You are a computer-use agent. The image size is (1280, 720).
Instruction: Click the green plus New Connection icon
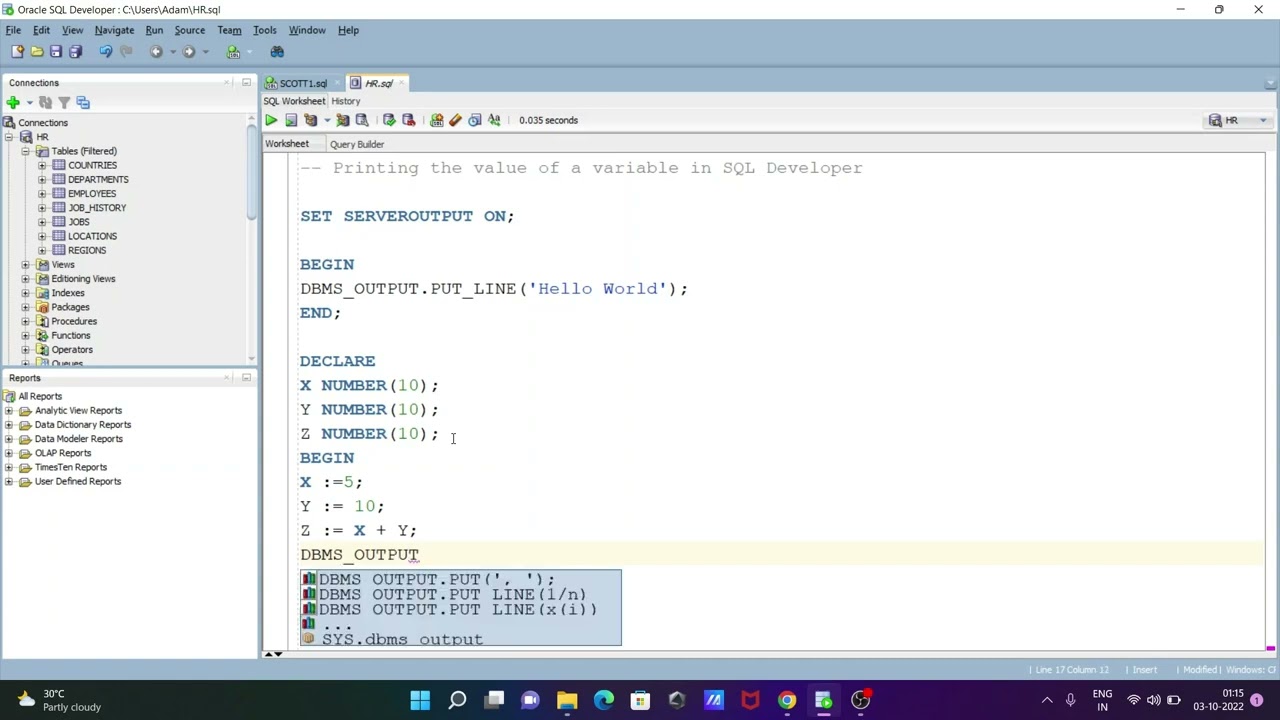(x=13, y=102)
